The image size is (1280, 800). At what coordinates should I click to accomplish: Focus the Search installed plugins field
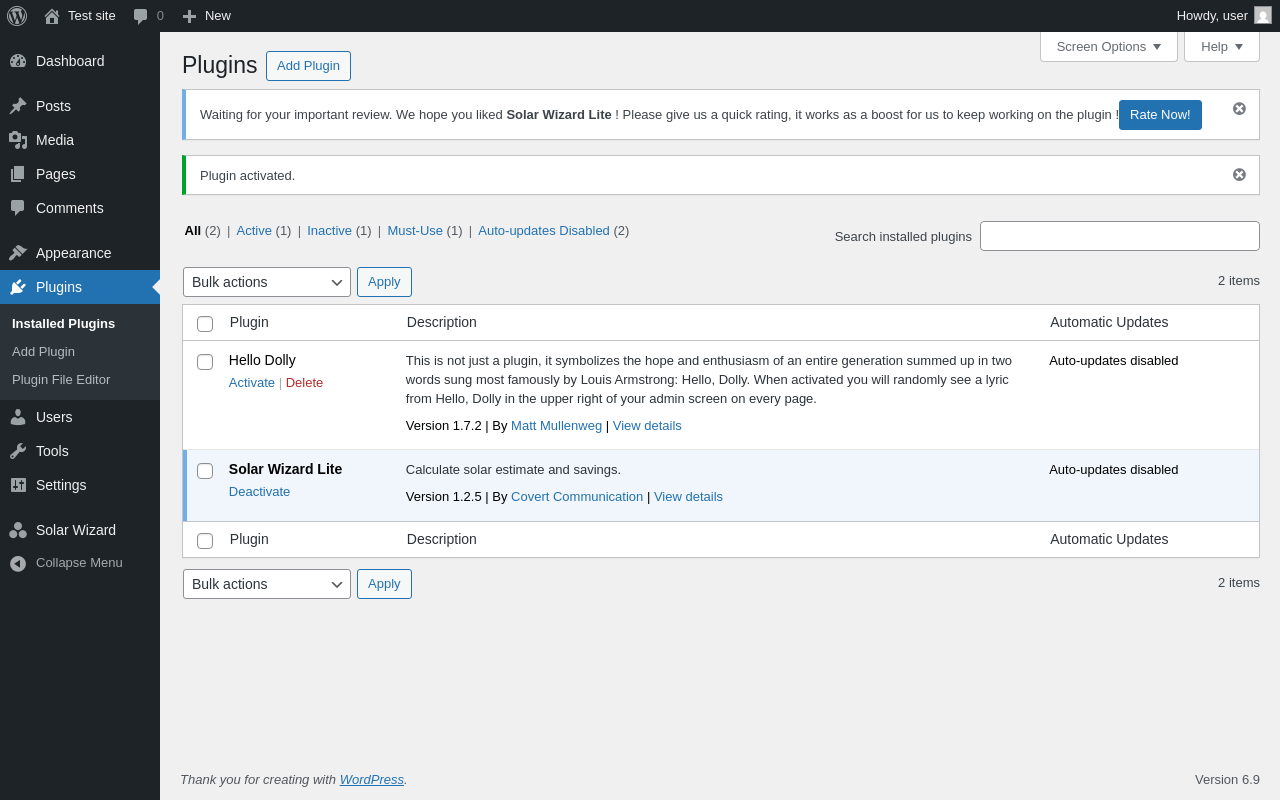[x=1119, y=236]
